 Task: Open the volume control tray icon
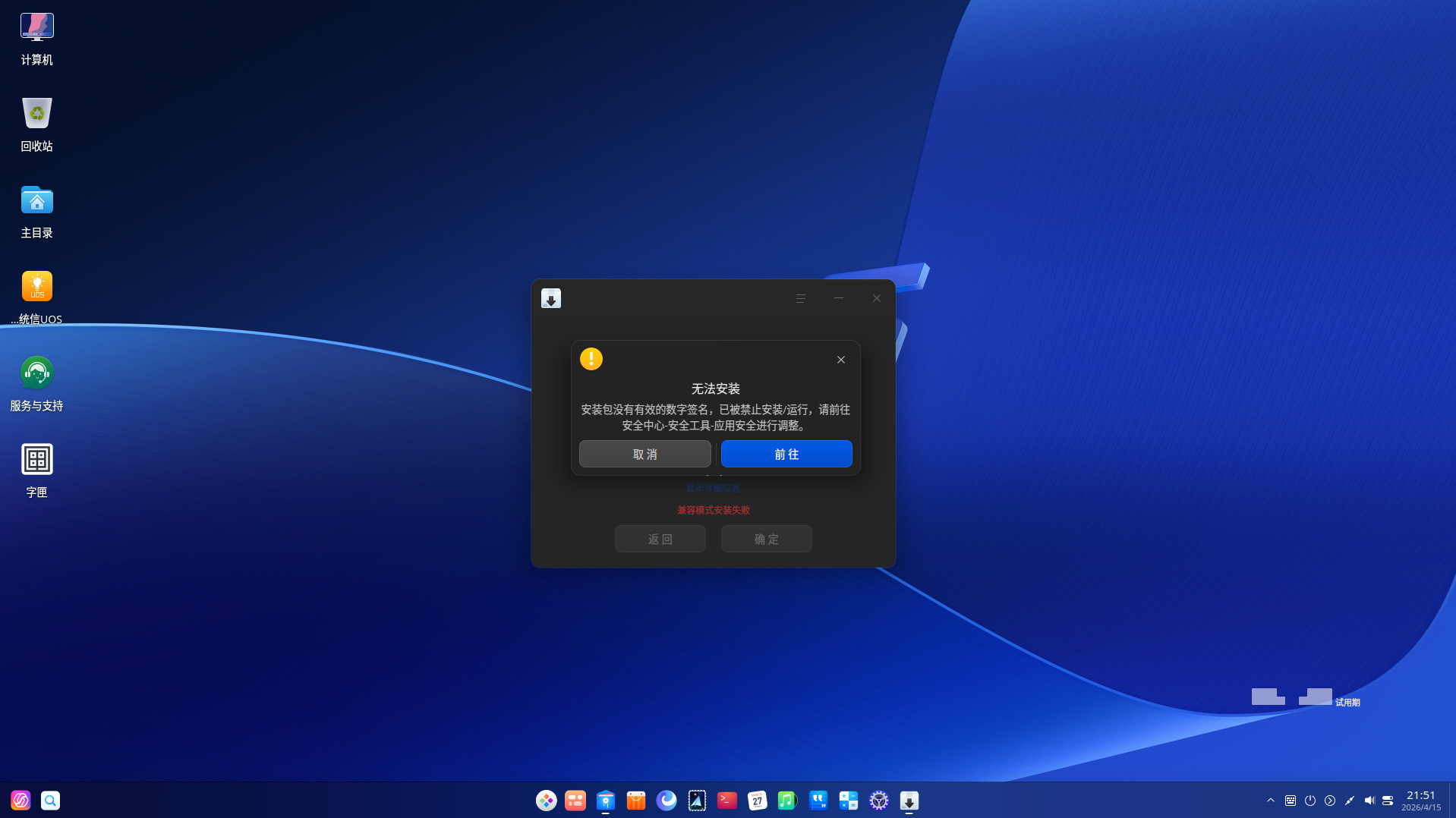pos(1369,801)
